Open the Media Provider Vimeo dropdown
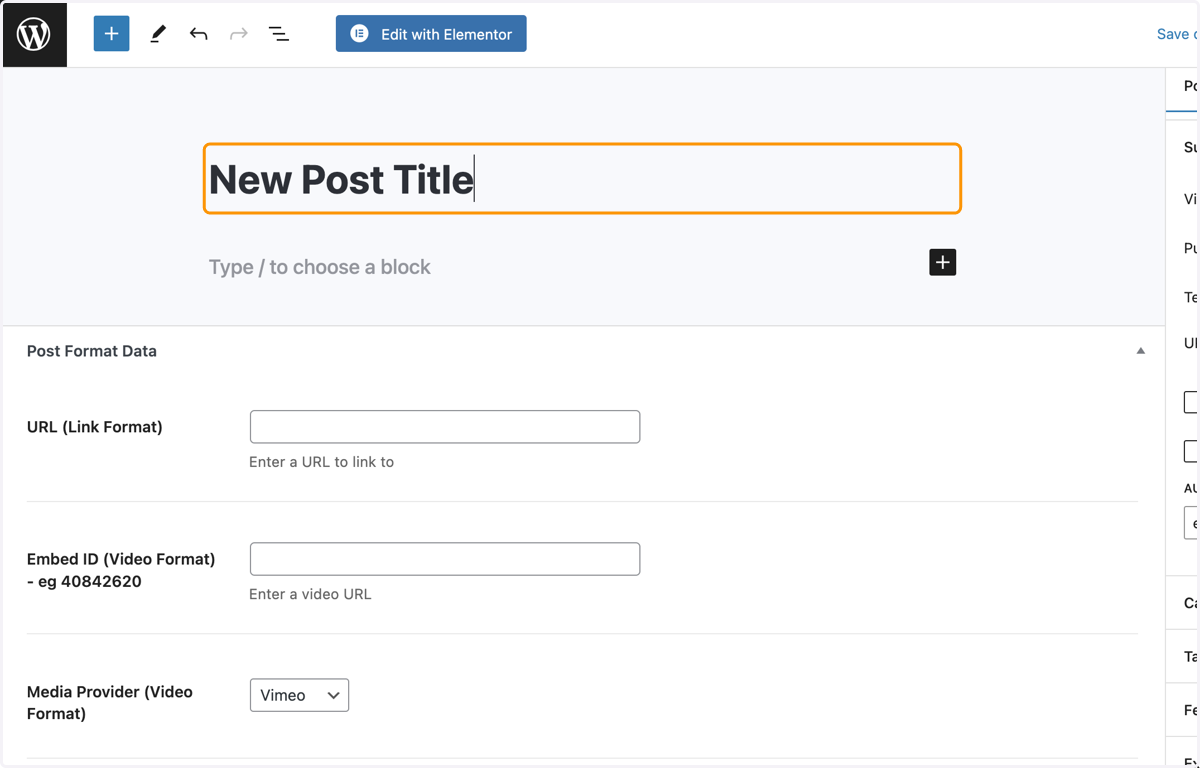Image resolution: width=1200 pixels, height=768 pixels. click(299, 695)
